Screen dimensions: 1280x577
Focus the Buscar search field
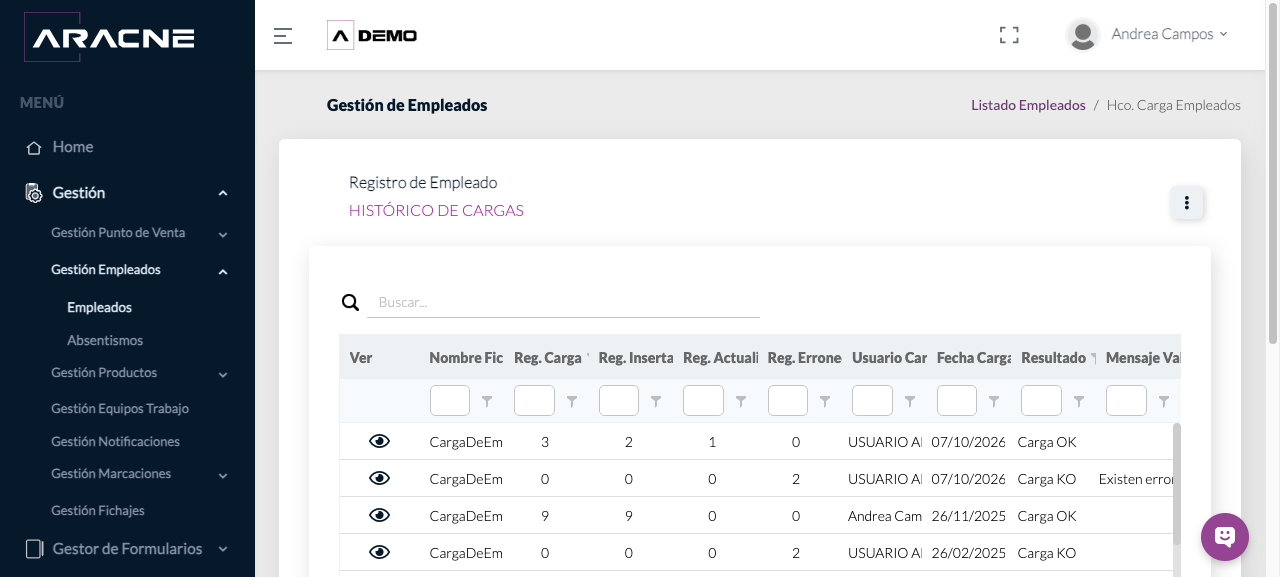[x=563, y=302]
